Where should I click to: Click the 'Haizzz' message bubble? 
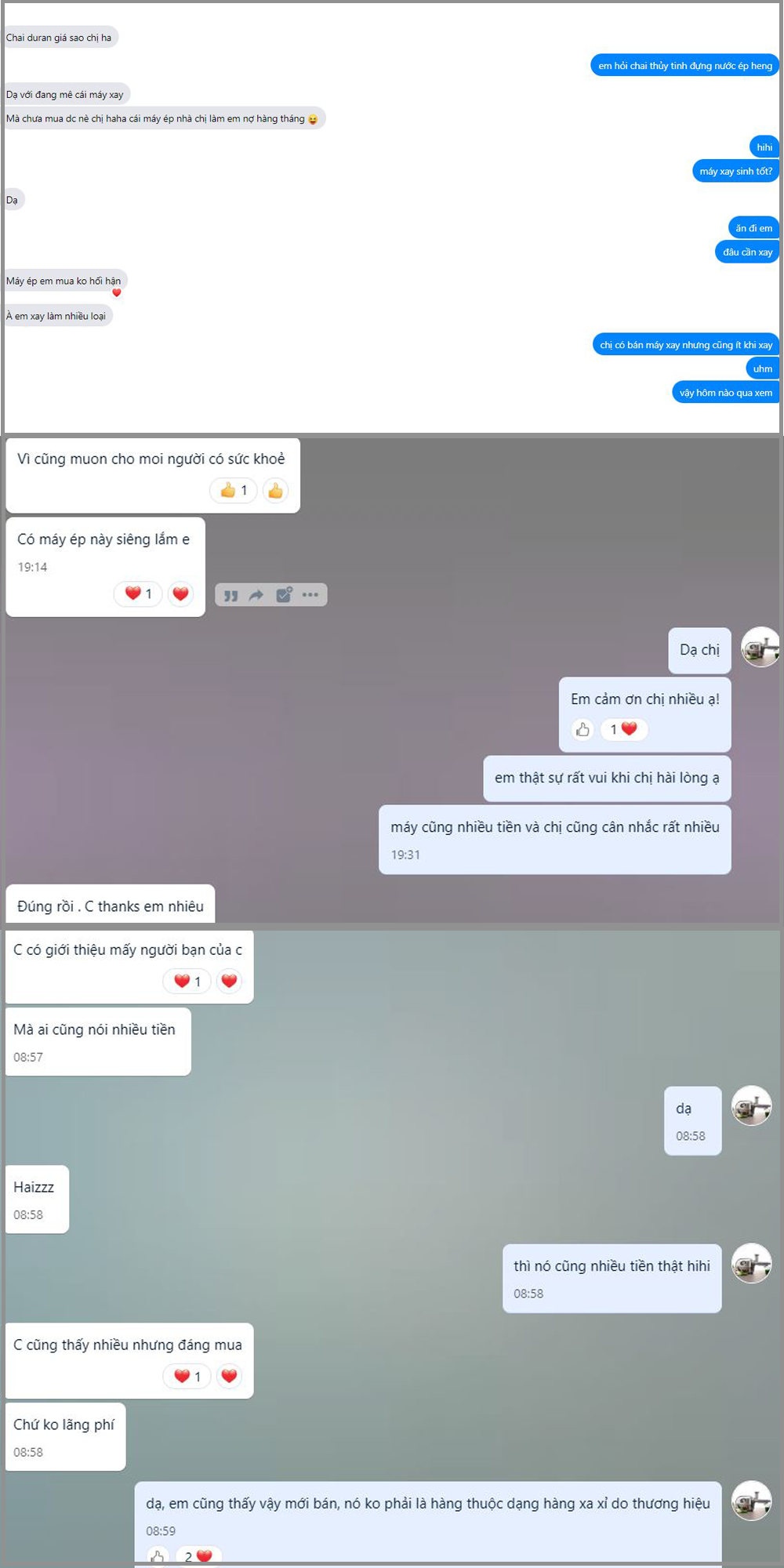(37, 1200)
